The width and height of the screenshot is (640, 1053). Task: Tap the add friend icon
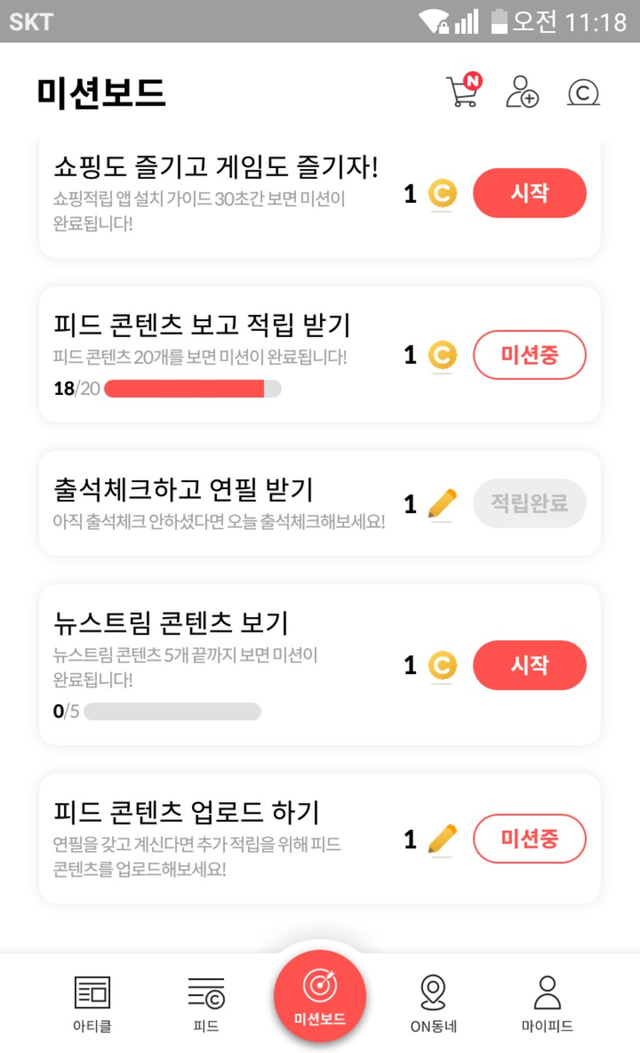522,92
